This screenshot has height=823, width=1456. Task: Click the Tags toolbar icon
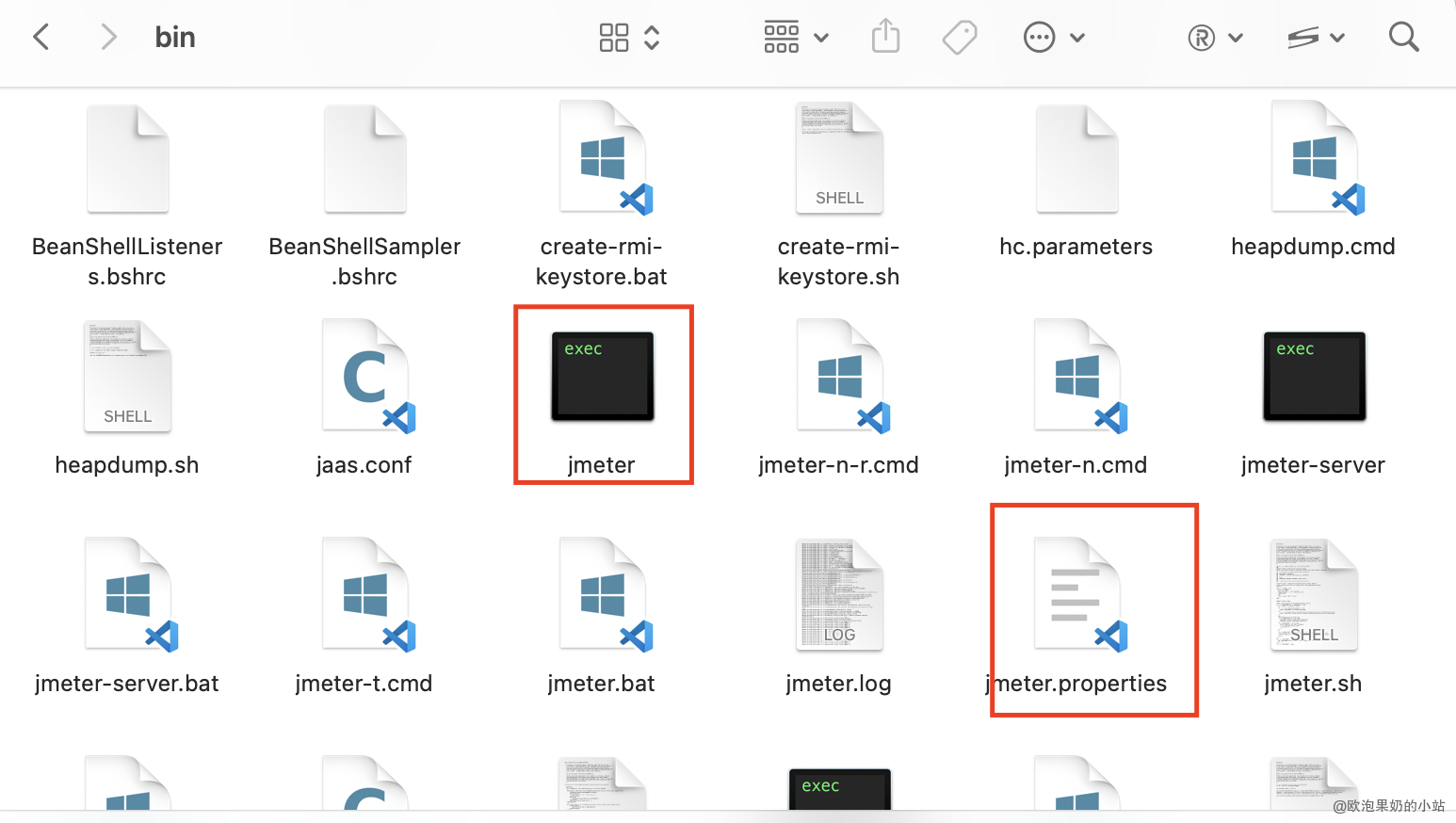click(960, 38)
